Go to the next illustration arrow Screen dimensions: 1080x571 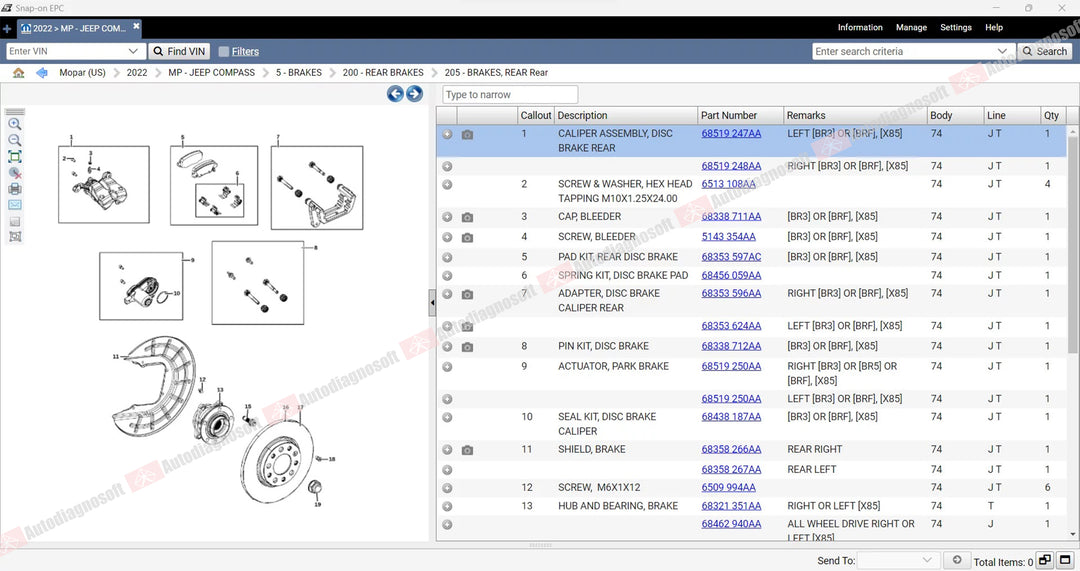tap(414, 94)
